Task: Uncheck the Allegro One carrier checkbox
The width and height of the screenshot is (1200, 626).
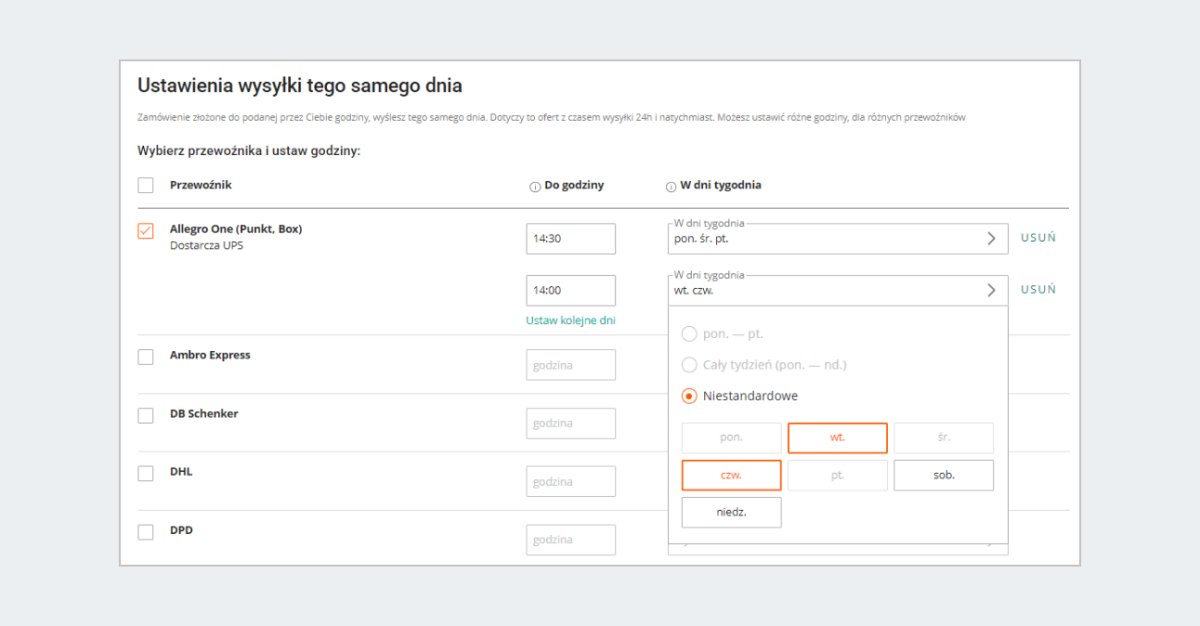Action: pyautogui.click(x=146, y=231)
